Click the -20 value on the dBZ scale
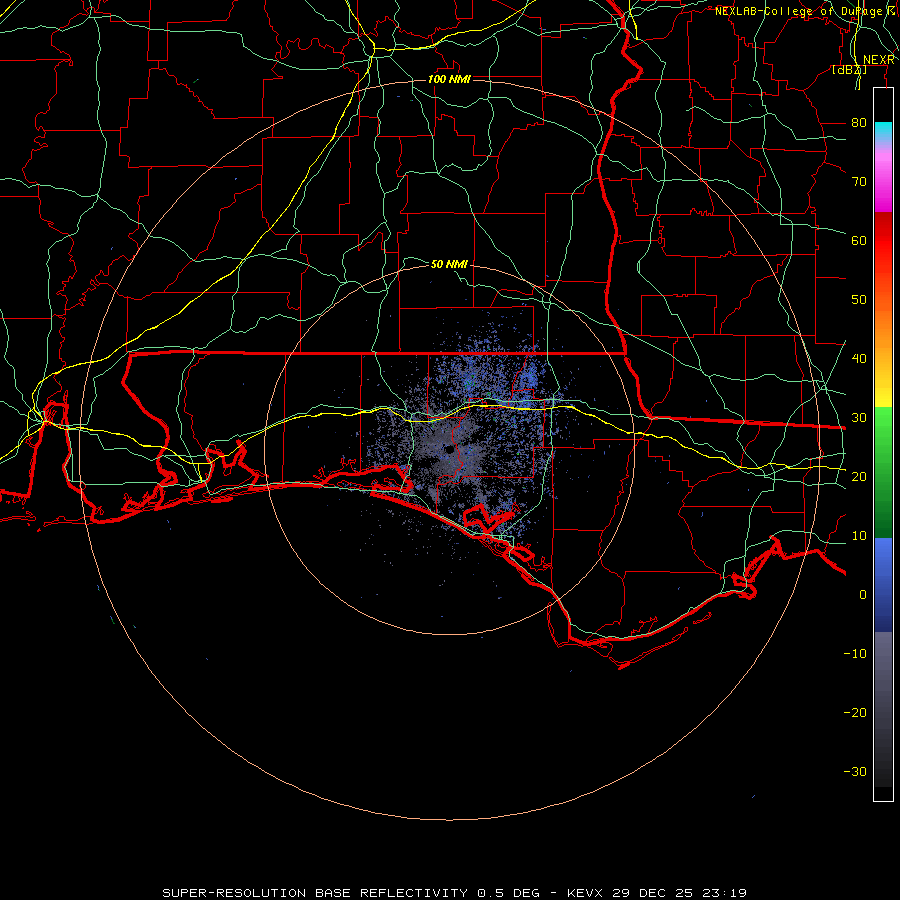The width and height of the screenshot is (900, 900). point(855,712)
